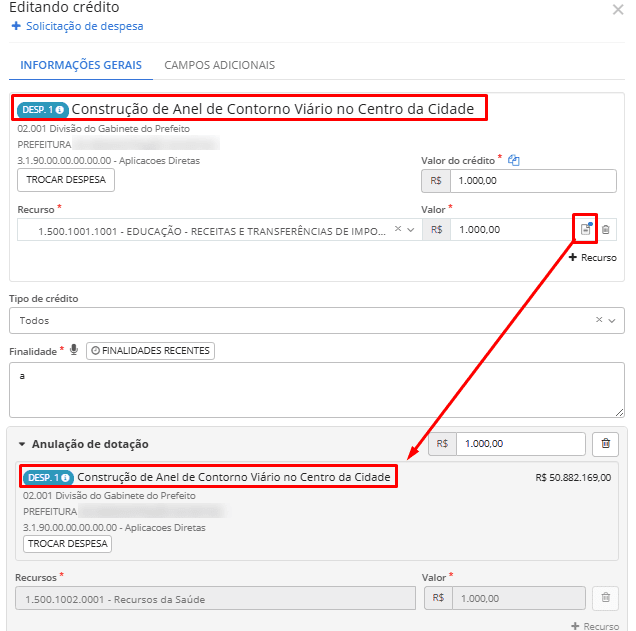Viewport: 636px width, 631px height.
Task: Click into the Finalidade text area
Action: tap(316, 391)
